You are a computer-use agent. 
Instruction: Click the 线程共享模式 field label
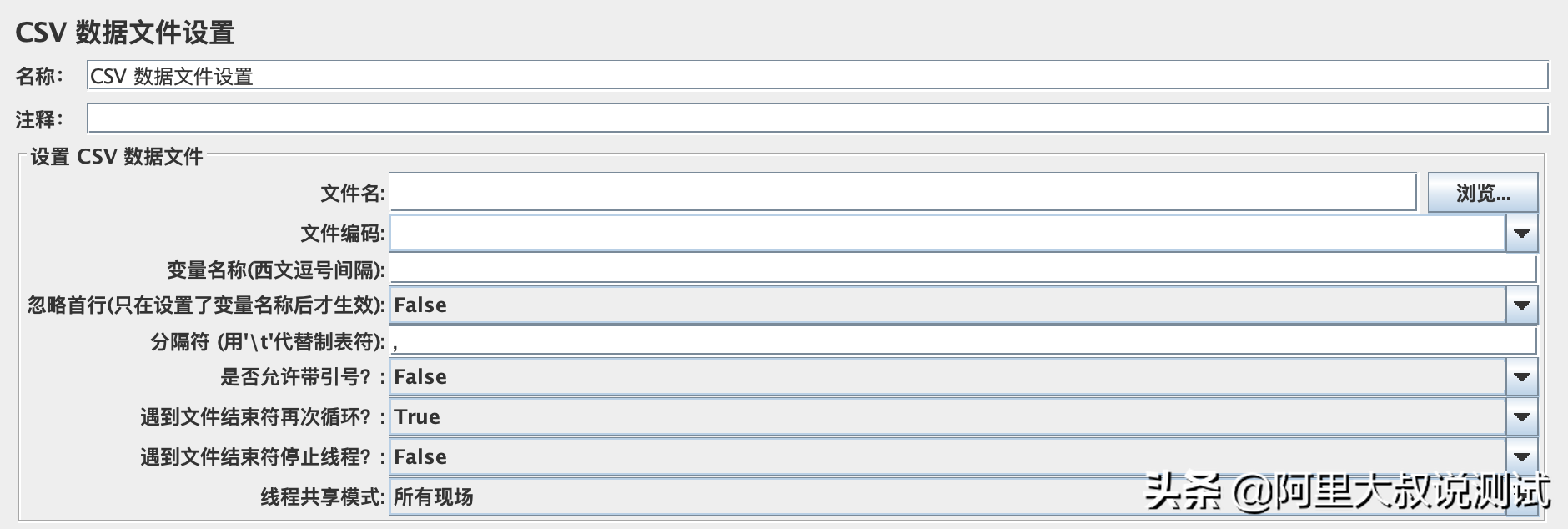(322, 497)
